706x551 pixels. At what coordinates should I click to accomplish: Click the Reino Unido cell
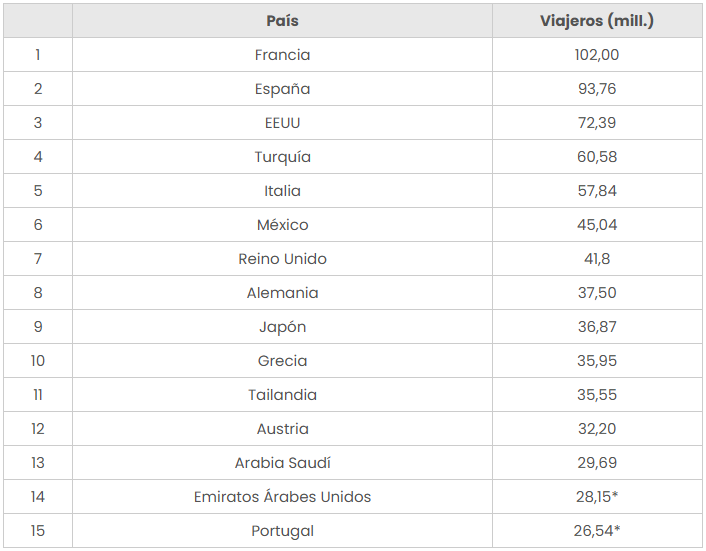pyautogui.click(x=282, y=259)
